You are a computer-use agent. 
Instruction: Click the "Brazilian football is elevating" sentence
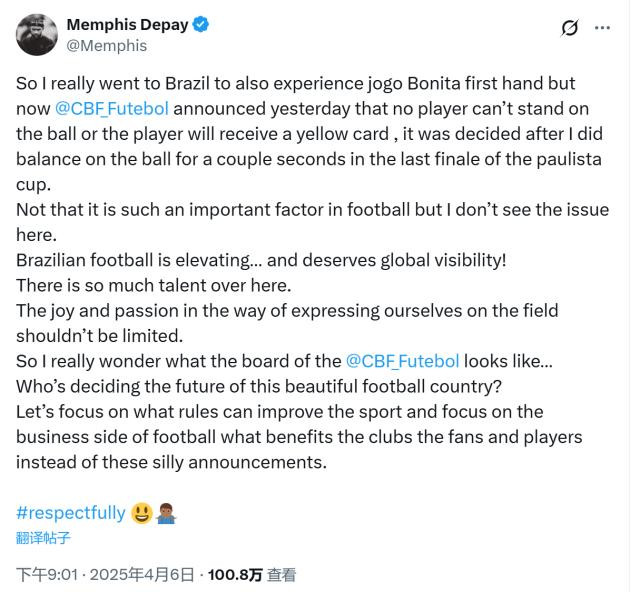pyautogui.click(x=261, y=260)
